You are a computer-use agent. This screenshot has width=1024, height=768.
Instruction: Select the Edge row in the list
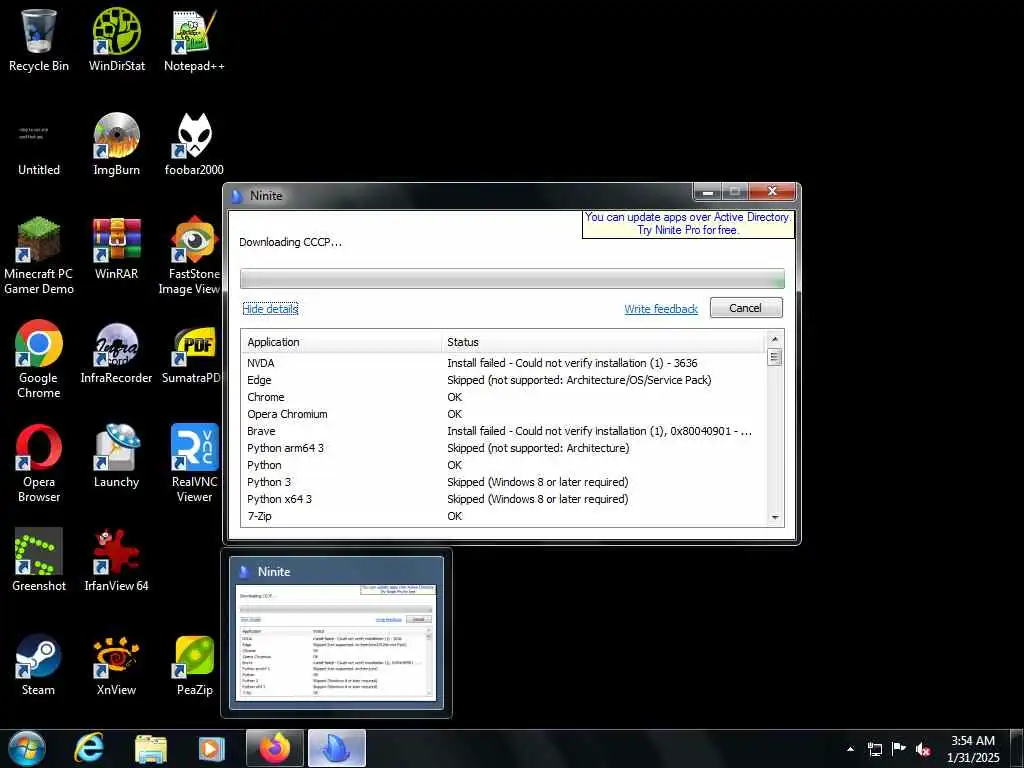(503, 380)
